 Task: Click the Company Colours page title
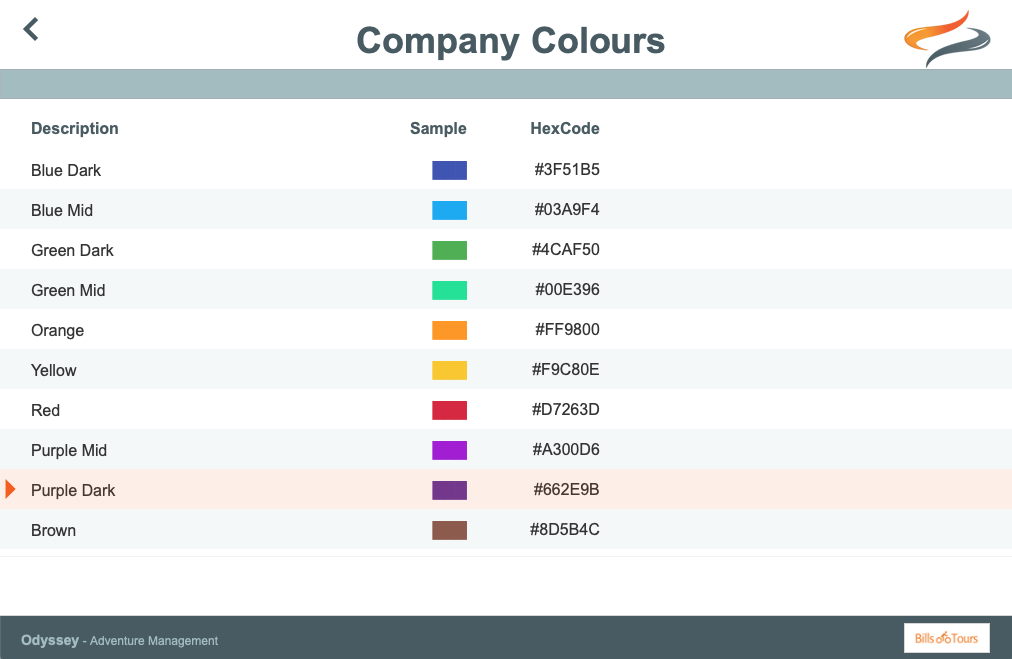[x=511, y=41]
